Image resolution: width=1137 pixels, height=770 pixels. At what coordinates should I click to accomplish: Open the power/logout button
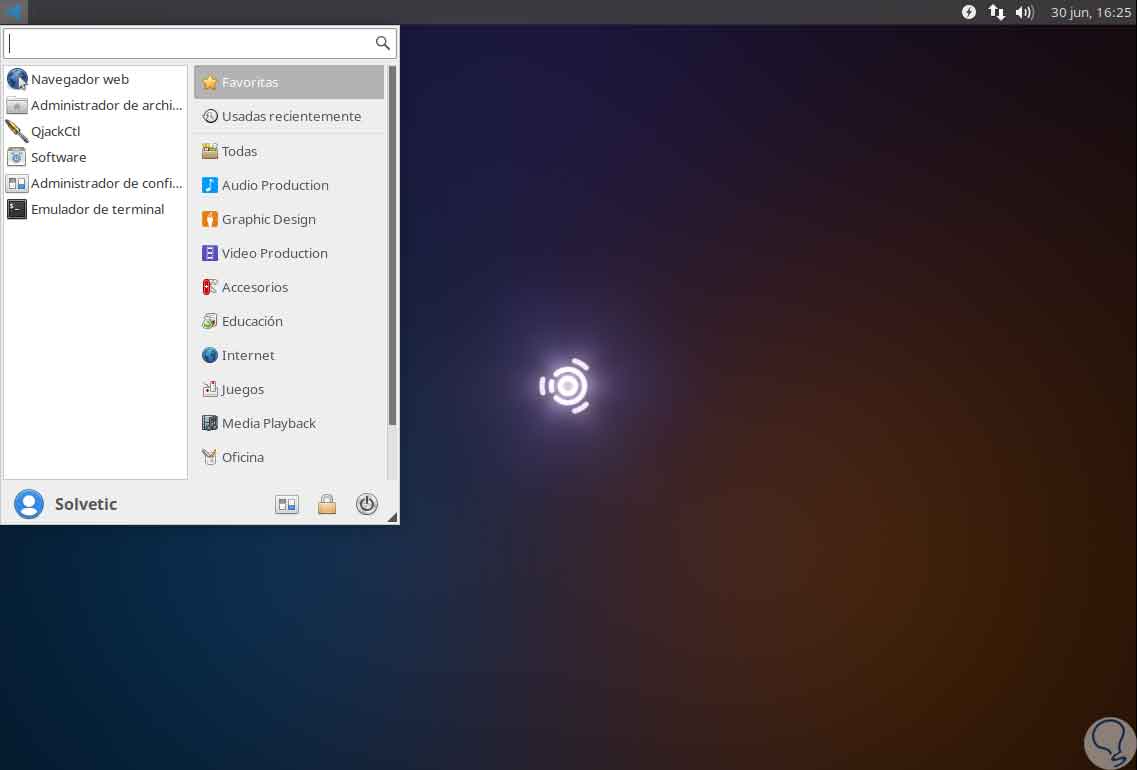click(367, 504)
